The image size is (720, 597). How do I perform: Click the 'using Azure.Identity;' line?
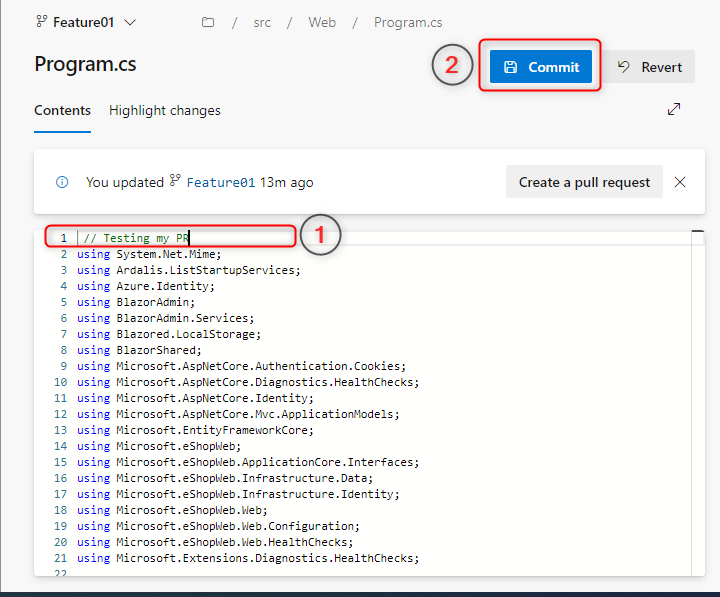[x=146, y=286]
